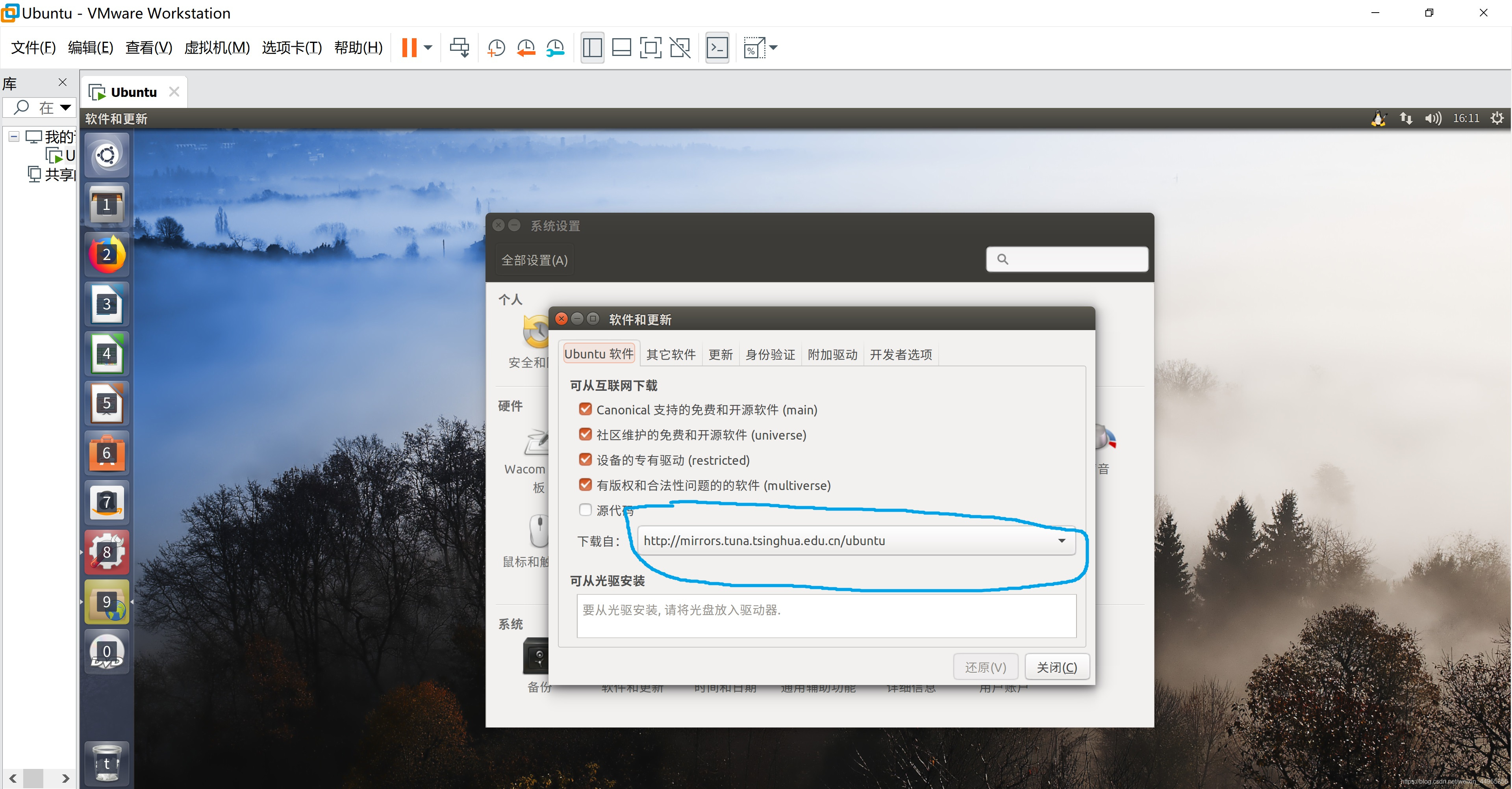Switch to the 附加驱动 tab
This screenshot has height=789, width=1512.
(832, 355)
